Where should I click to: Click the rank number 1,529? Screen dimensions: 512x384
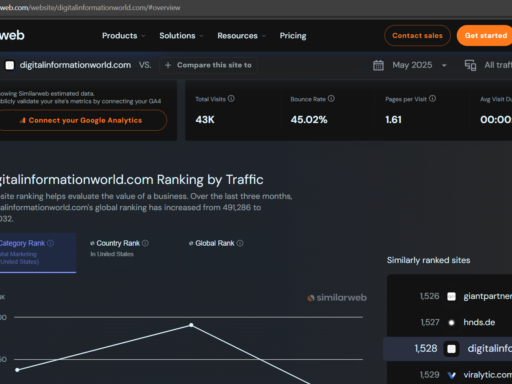point(429,375)
